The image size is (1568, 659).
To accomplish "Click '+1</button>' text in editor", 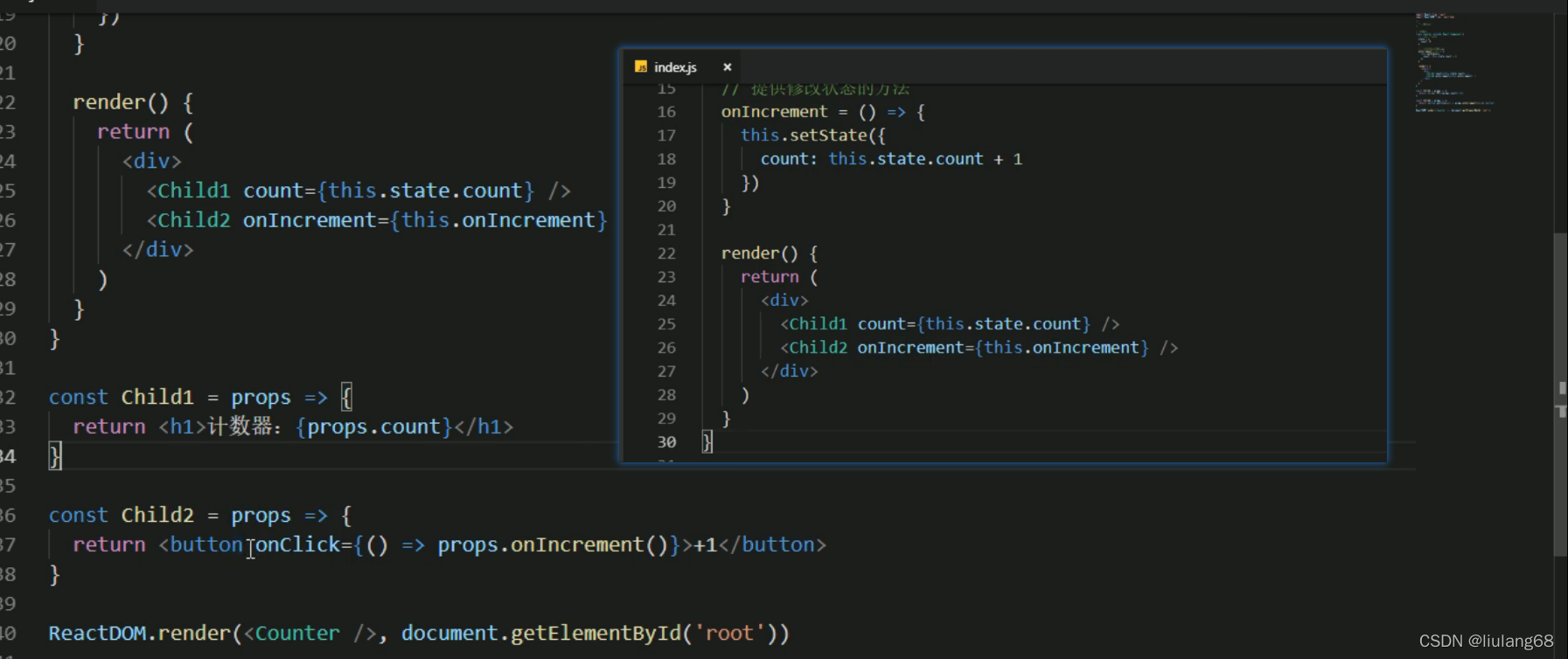I will point(760,545).
